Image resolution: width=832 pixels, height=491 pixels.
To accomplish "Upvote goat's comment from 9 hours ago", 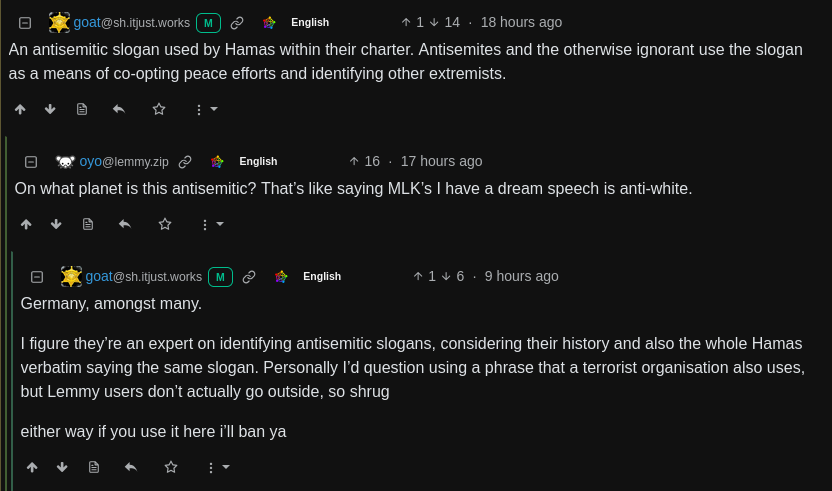I will [32, 467].
